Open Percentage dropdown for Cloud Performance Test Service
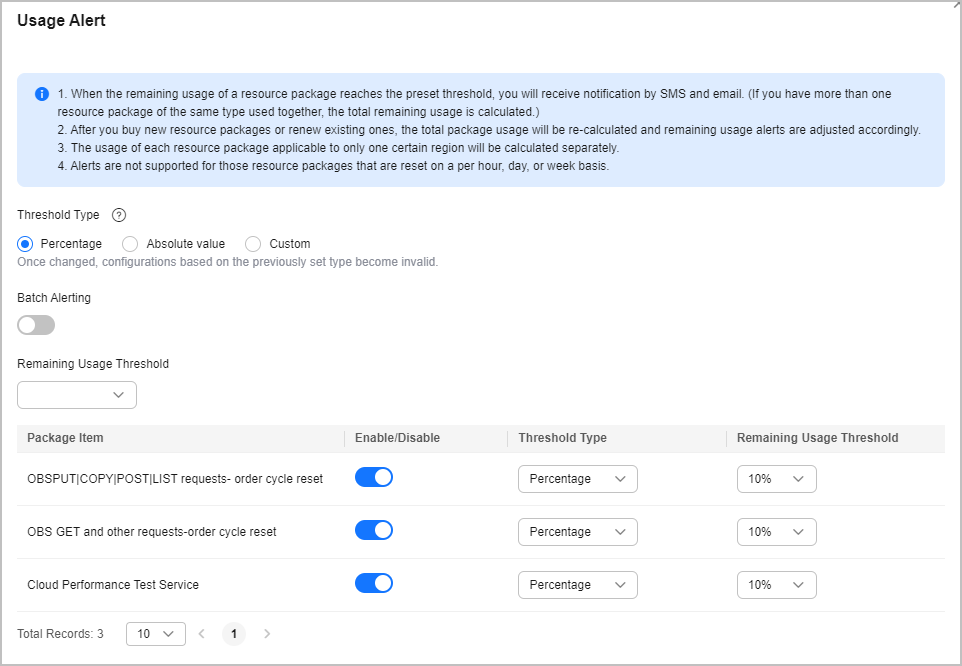Image resolution: width=962 pixels, height=666 pixels. 578,585
